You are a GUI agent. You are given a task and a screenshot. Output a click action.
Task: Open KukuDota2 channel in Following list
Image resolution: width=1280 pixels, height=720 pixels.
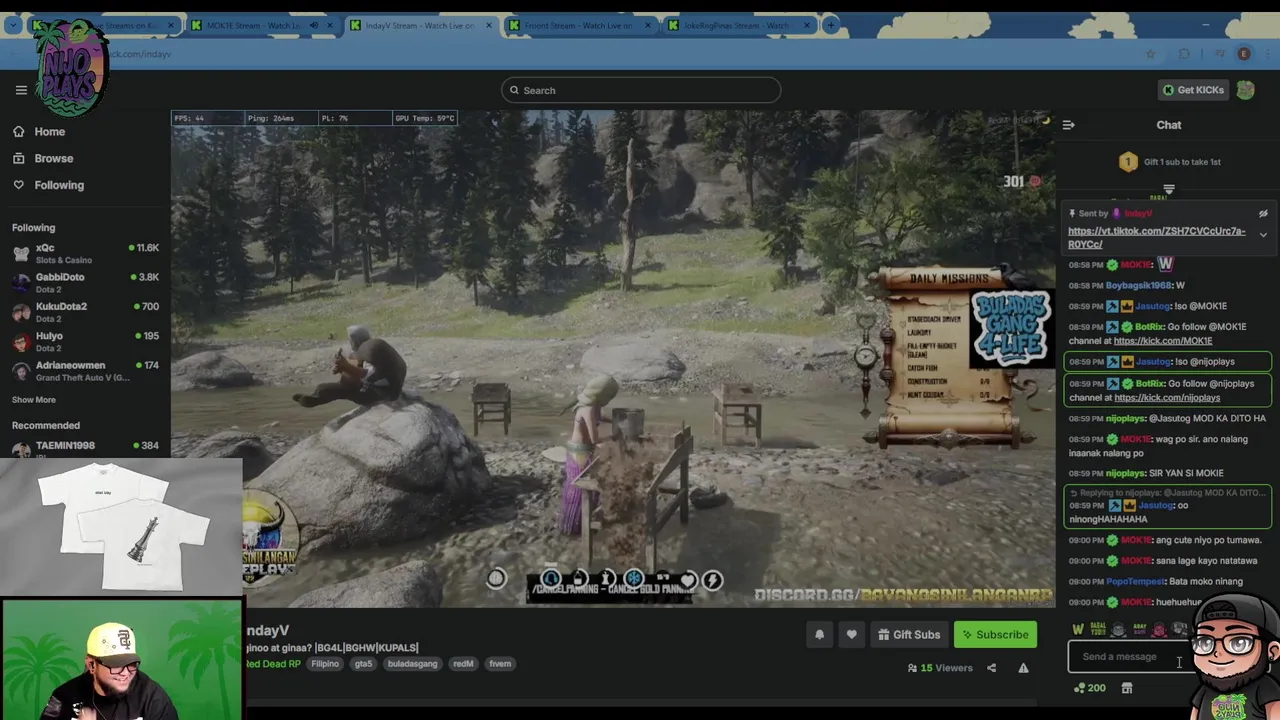click(x=85, y=312)
